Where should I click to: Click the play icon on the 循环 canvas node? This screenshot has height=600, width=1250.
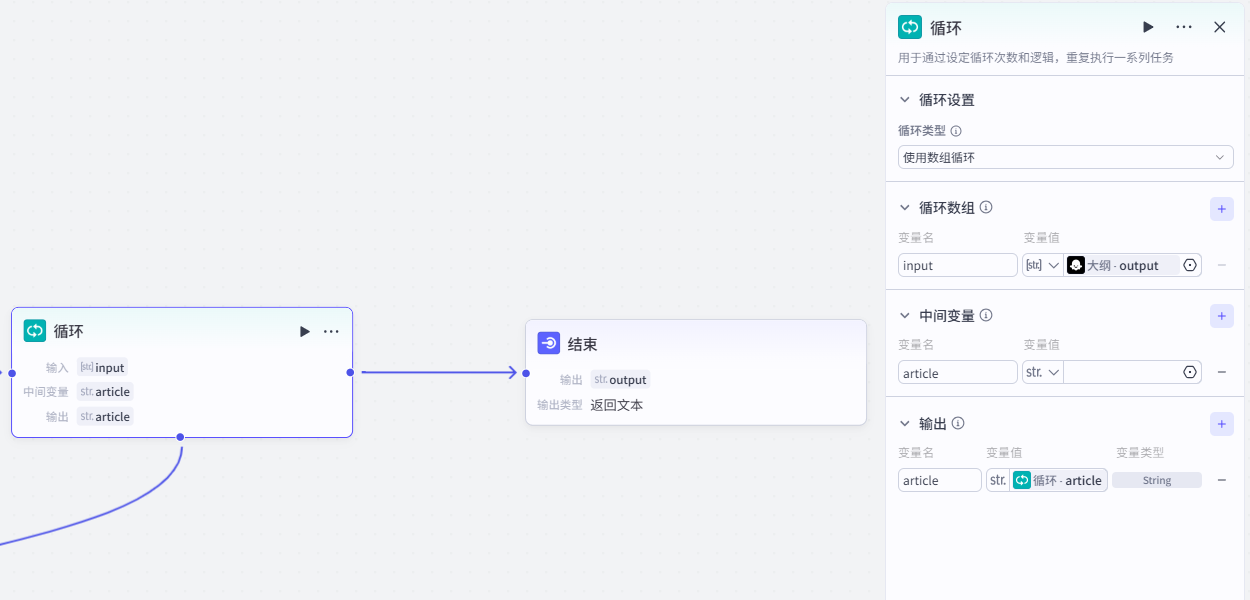(x=304, y=331)
